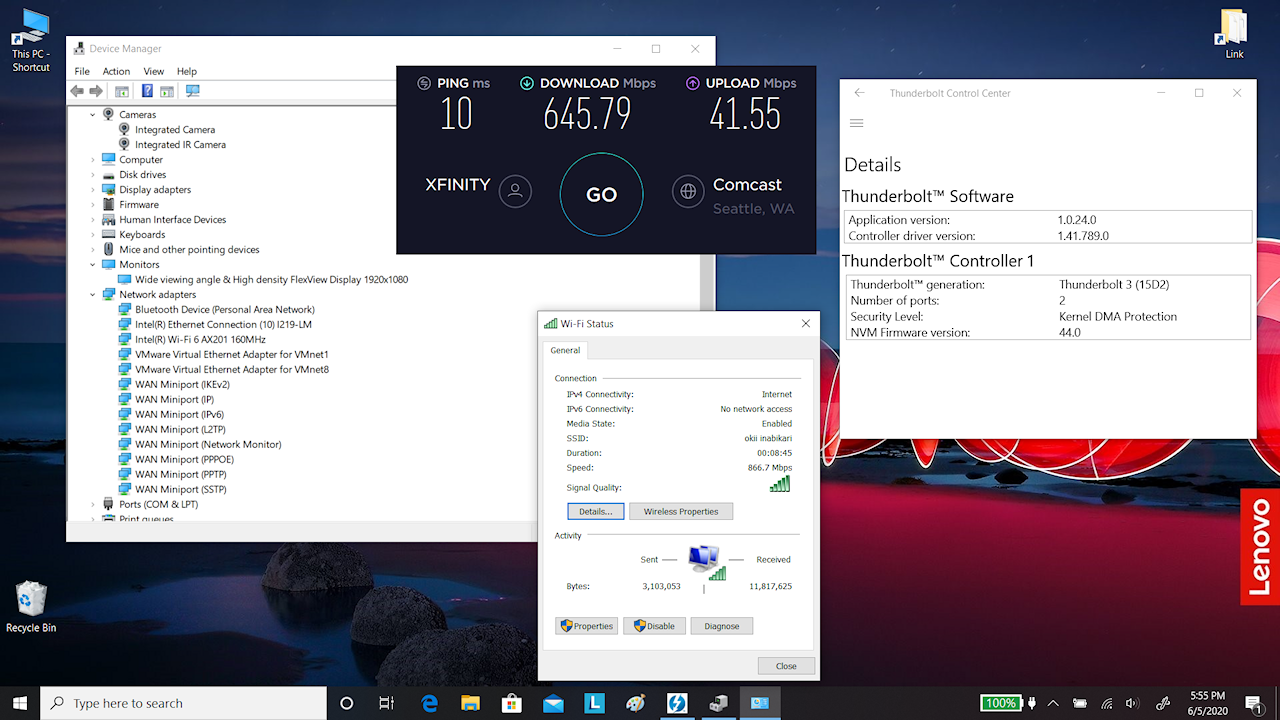
Task: Click the show/hide console tree toolbar icon
Action: (x=122, y=91)
